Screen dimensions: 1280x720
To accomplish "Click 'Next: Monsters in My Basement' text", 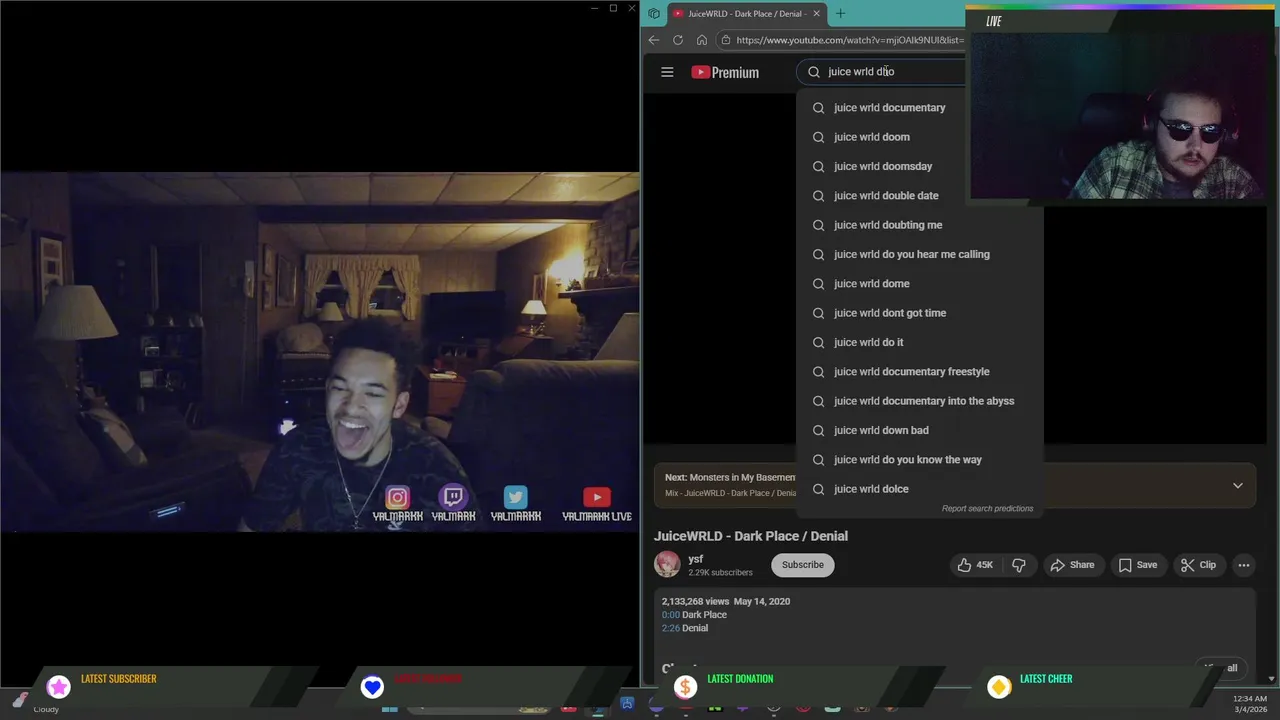I will (x=730, y=478).
